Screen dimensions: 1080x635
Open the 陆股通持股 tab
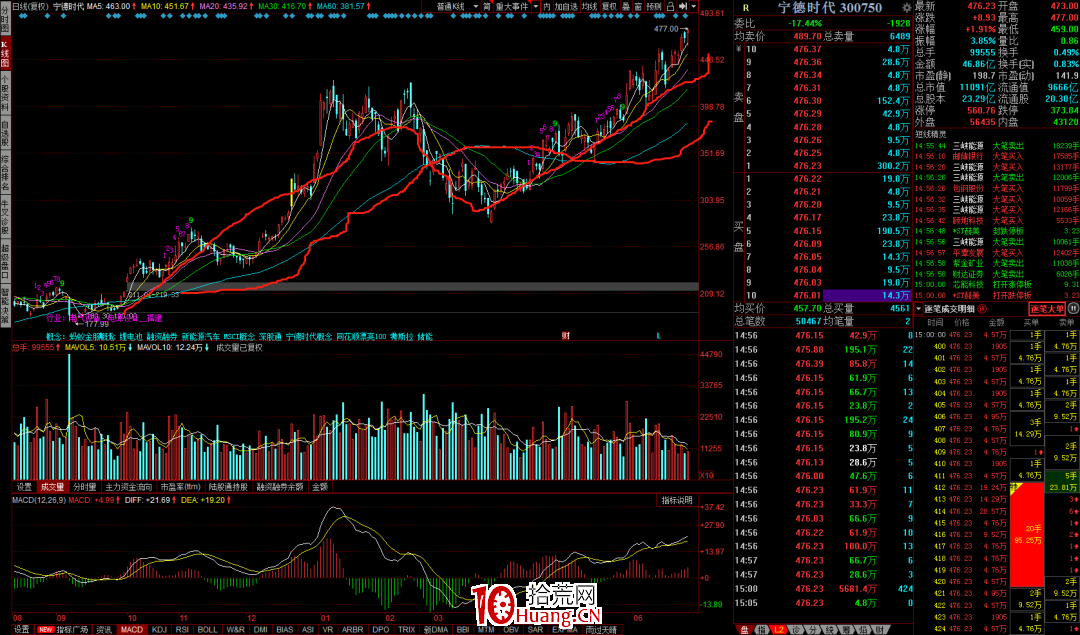coord(228,487)
